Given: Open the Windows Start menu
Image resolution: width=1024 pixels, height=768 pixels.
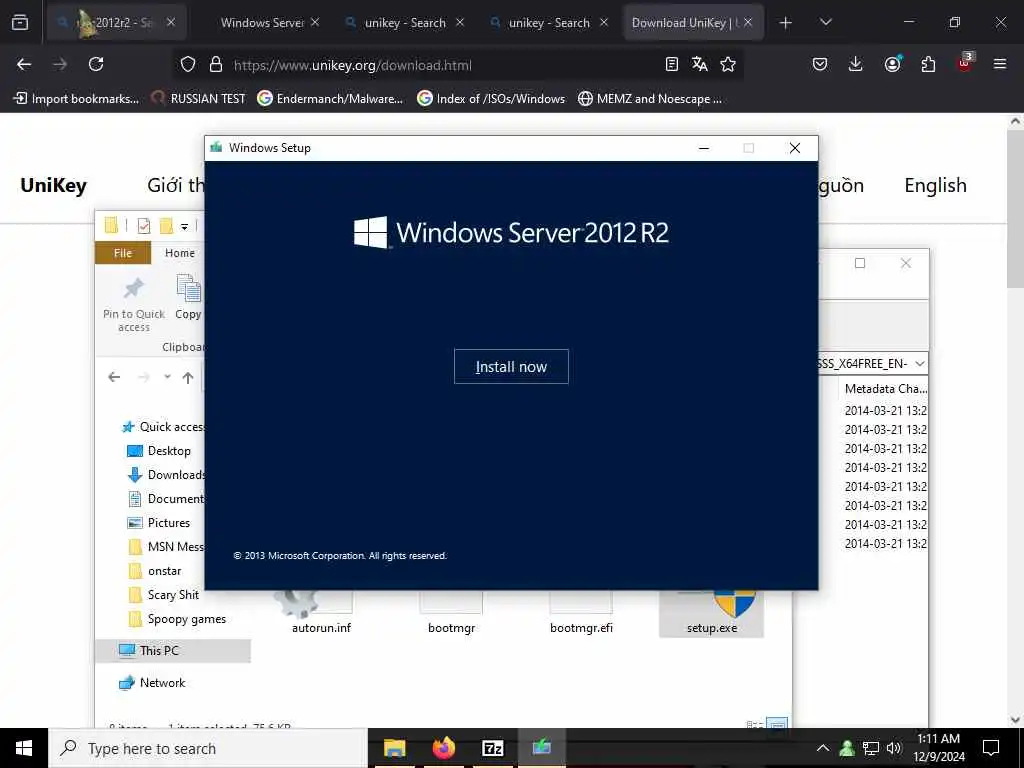Looking at the screenshot, I should tap(24, 748).
